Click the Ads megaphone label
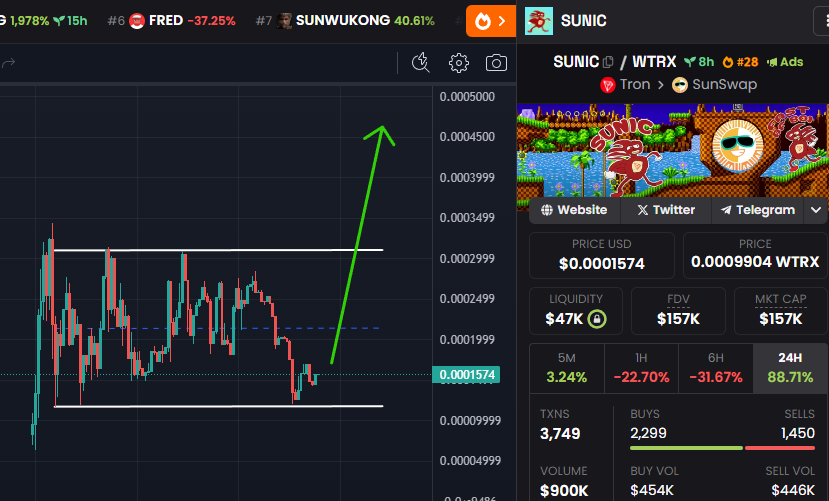The height and width of the screenshot is (501, 829). pyautogui.click(x=785, y=62)
